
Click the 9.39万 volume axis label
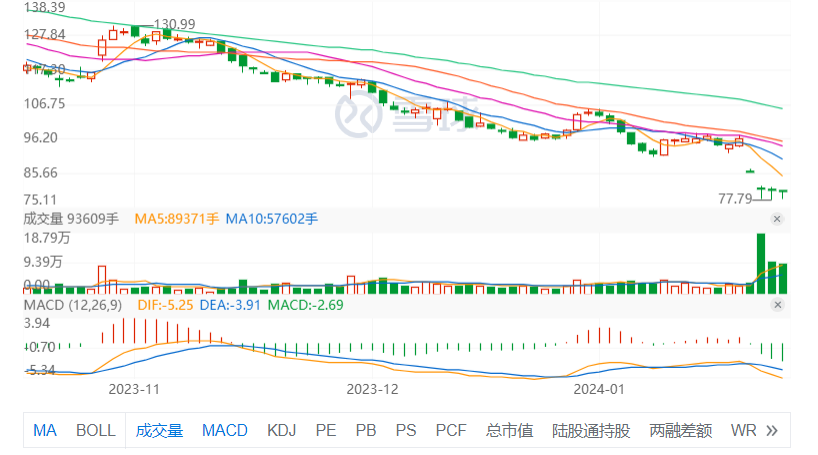[x=43, y=262]
